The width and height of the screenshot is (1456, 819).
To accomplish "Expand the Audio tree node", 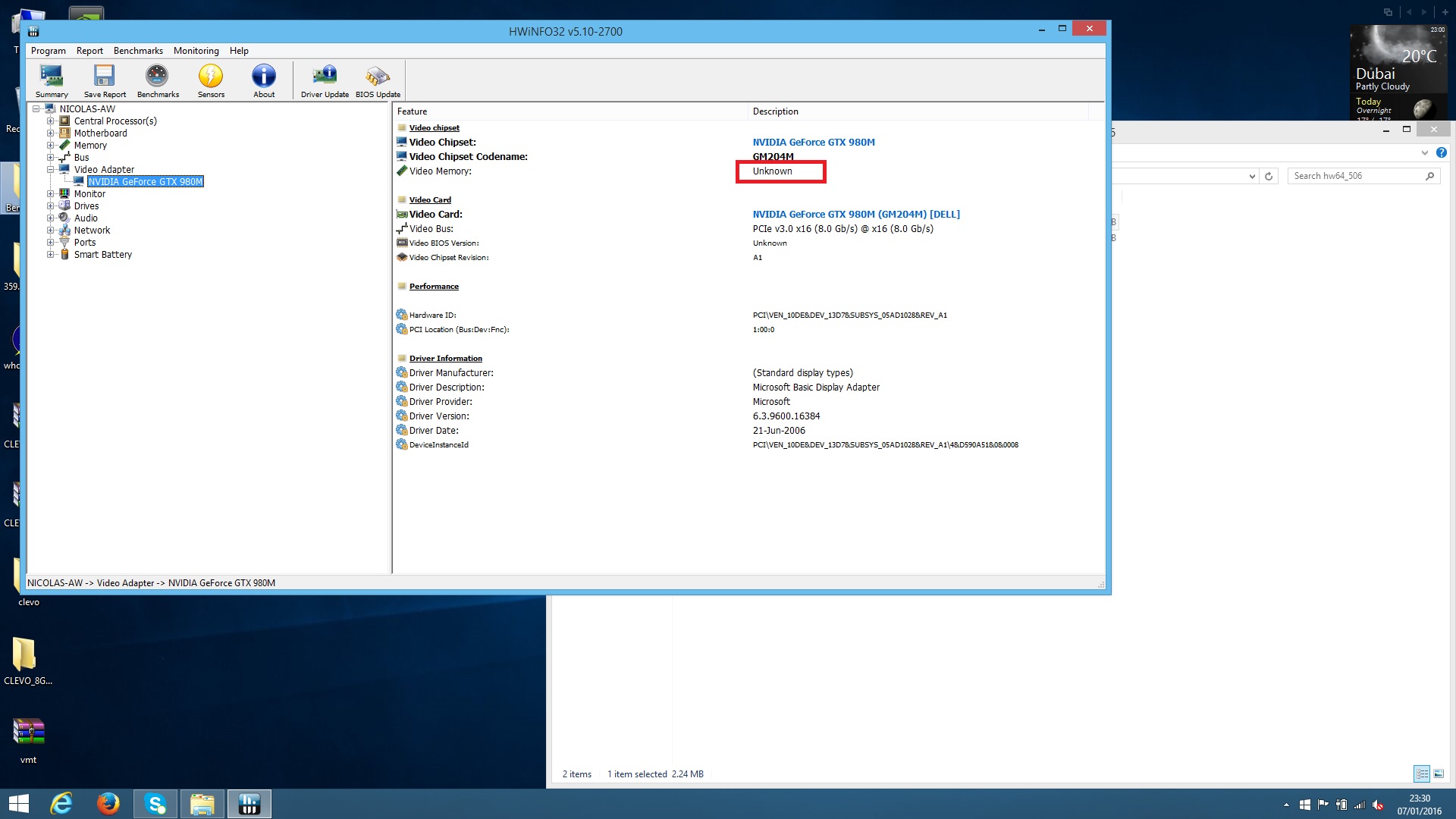I will coord(50,218).
